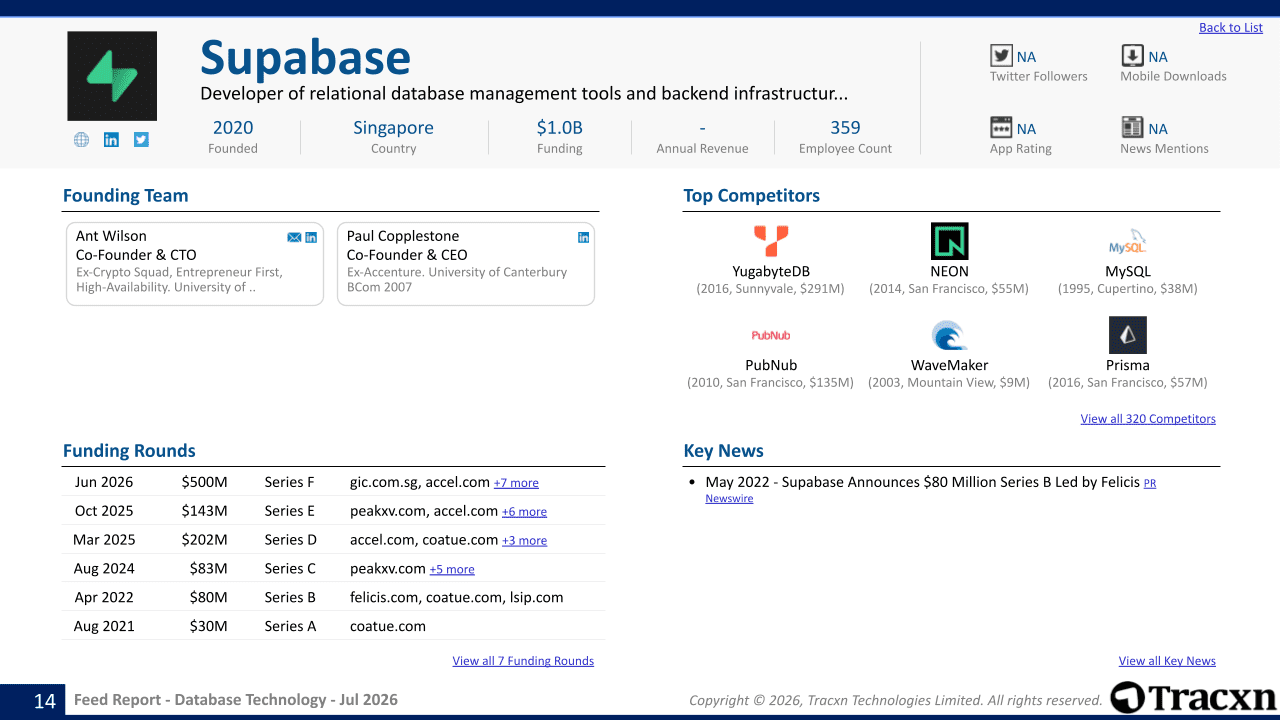Click Ant Wilson's email icon
1280x720 pixels.
(x=294, y=237)
